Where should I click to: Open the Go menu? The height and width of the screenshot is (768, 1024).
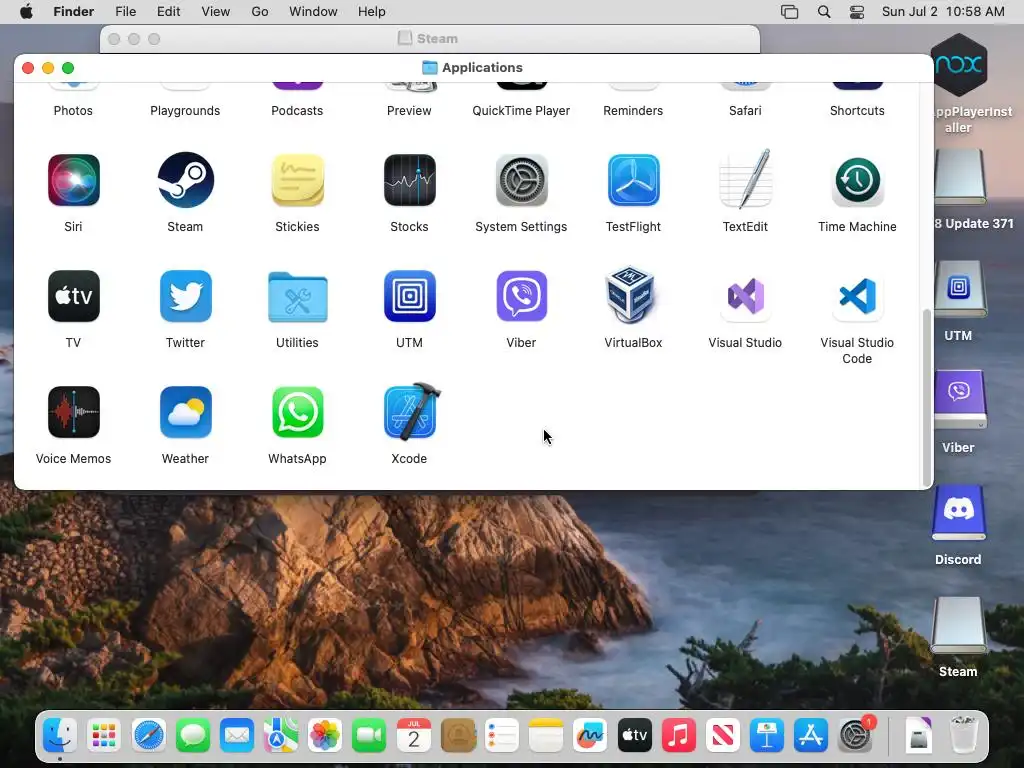point(260,12)
